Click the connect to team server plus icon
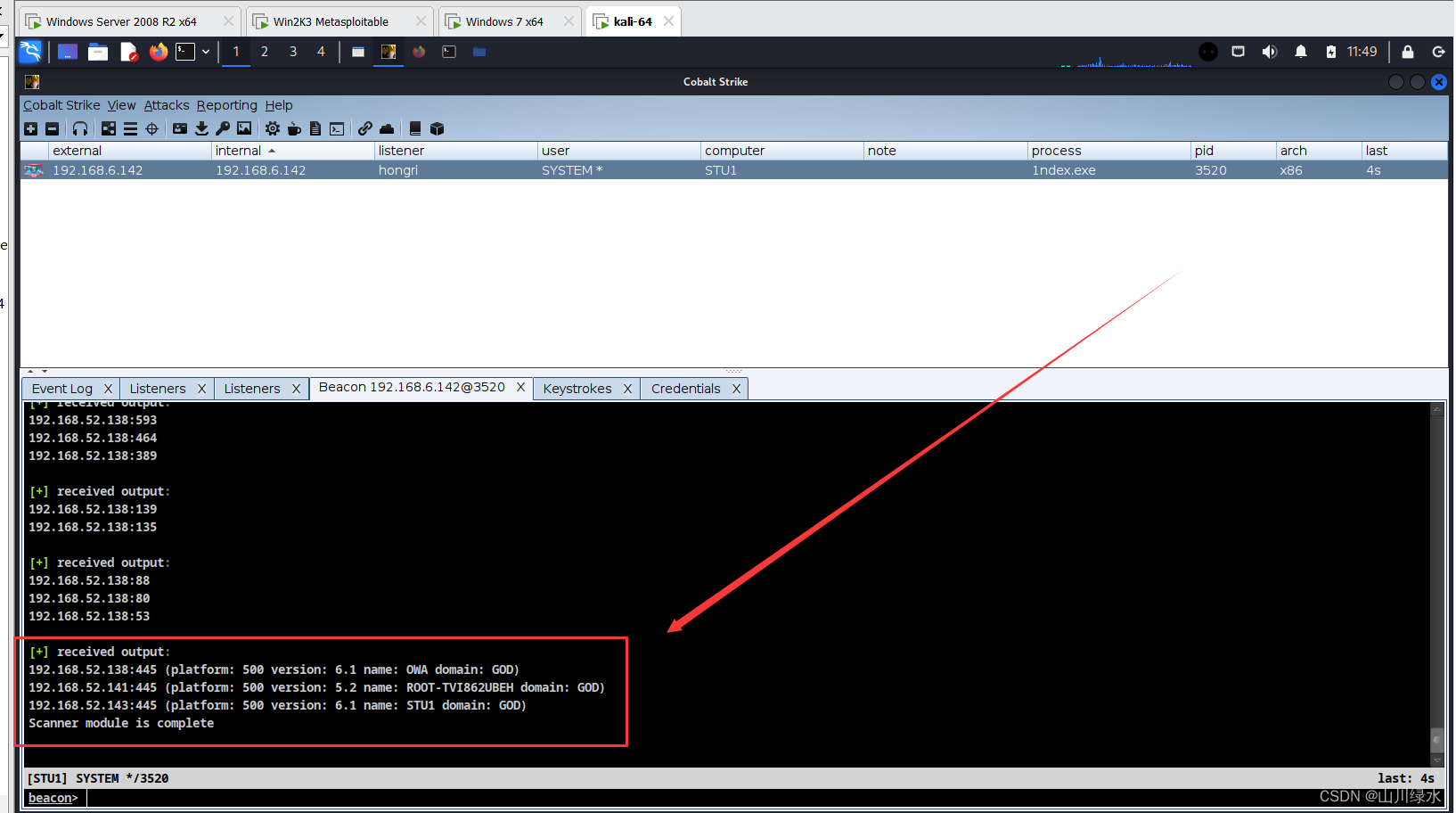 30,129
